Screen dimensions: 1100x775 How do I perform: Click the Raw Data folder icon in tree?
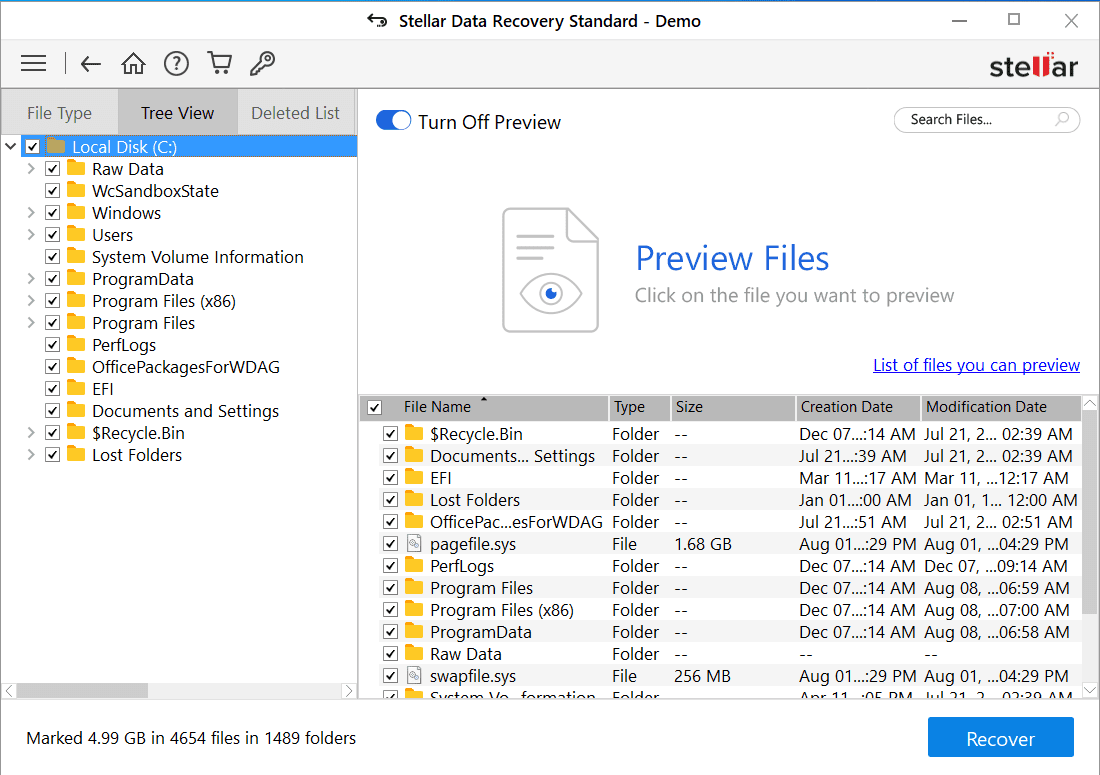click(76, 168)
